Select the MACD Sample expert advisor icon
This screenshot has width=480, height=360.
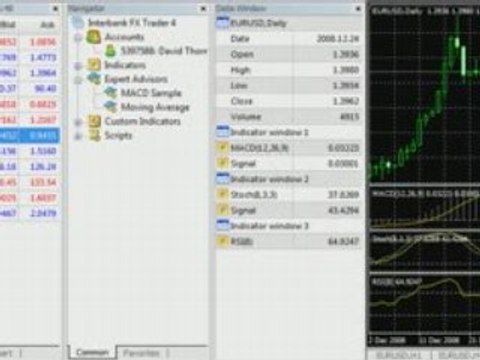click(111, 93)
